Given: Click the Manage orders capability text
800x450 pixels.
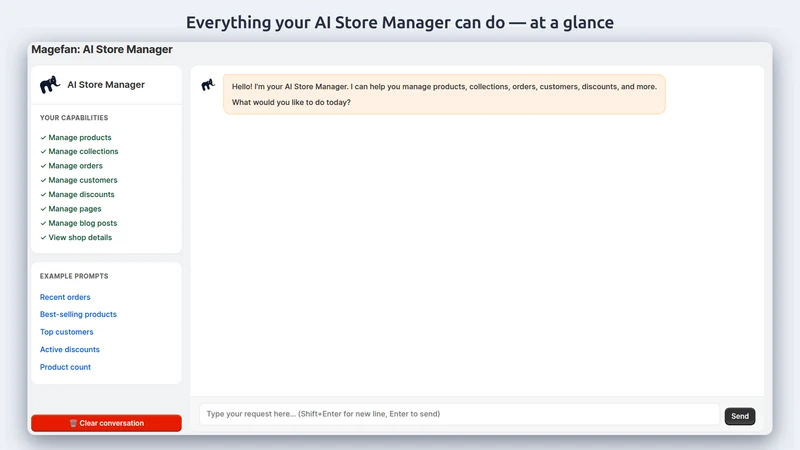Looking at the screenshot, I should click(76, 166).
